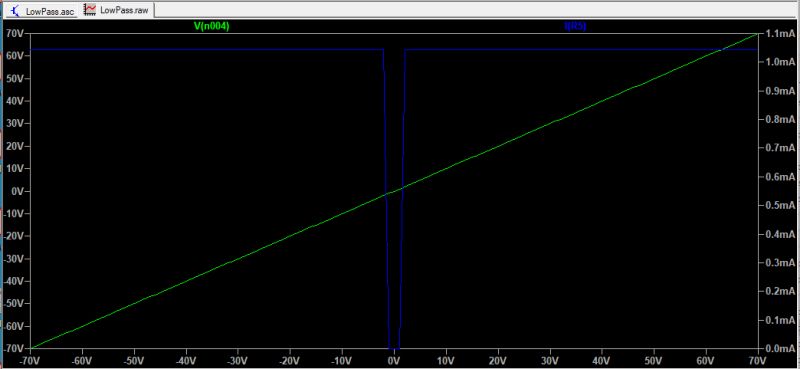Click the 50V horizontal axis label
The height and width of the screenshot is (369, 800).
pyautogui.click(x=654, y=360)
